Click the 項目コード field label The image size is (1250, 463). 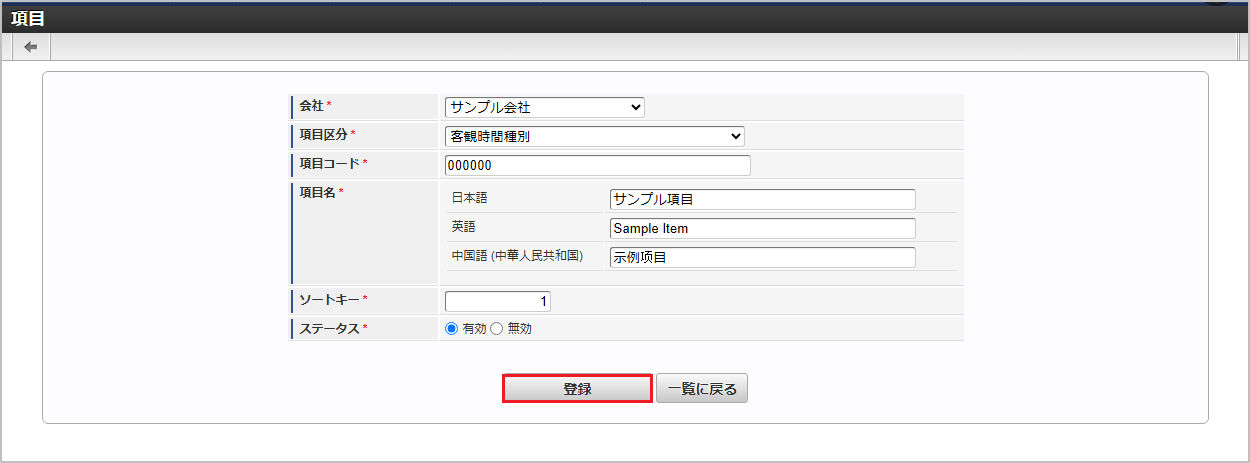[329, 163]
